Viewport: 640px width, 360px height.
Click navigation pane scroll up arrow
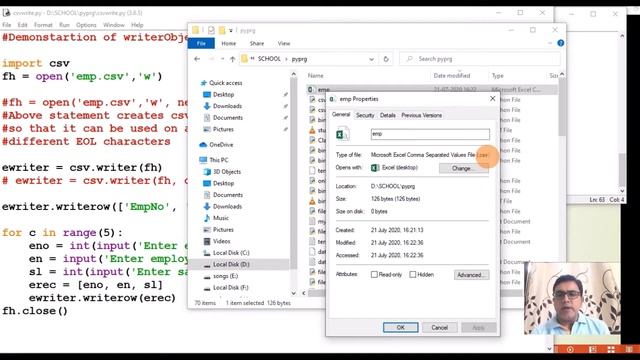tap(293, 74)
